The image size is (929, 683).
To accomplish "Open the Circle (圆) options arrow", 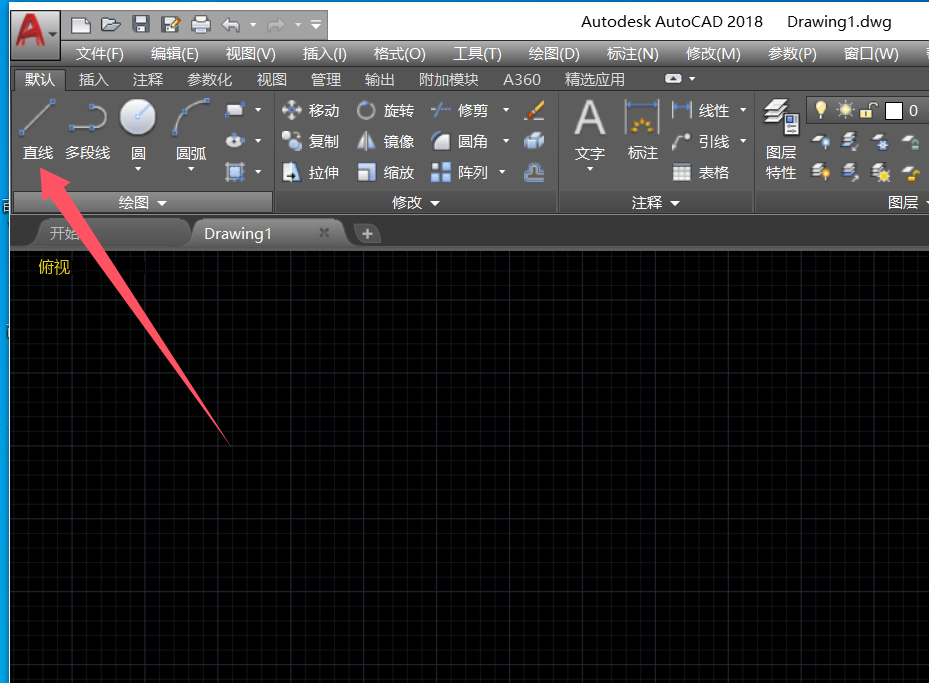I will click(138, 169).
